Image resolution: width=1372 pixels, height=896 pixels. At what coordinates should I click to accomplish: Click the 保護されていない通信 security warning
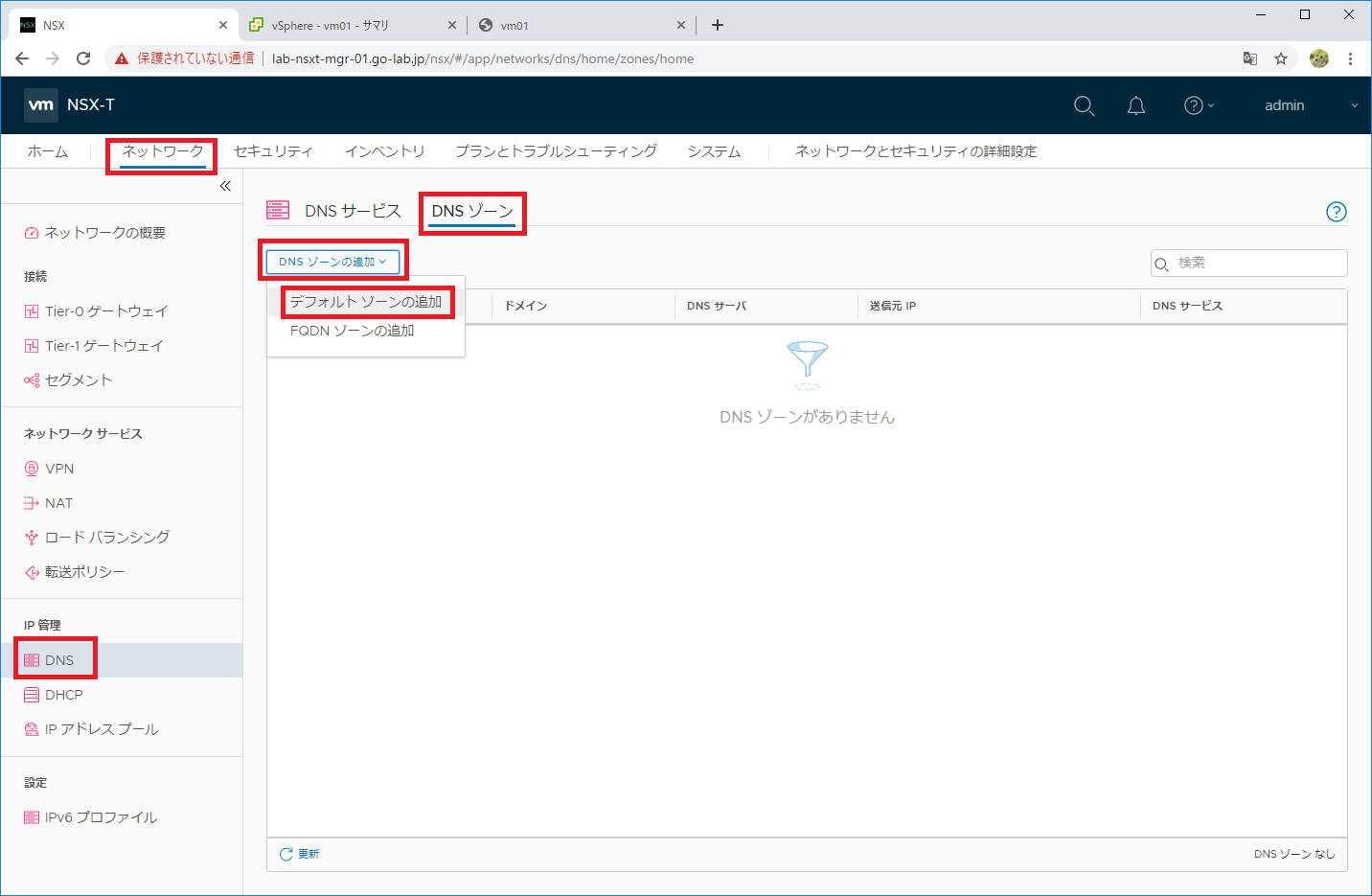coord(185,58)
